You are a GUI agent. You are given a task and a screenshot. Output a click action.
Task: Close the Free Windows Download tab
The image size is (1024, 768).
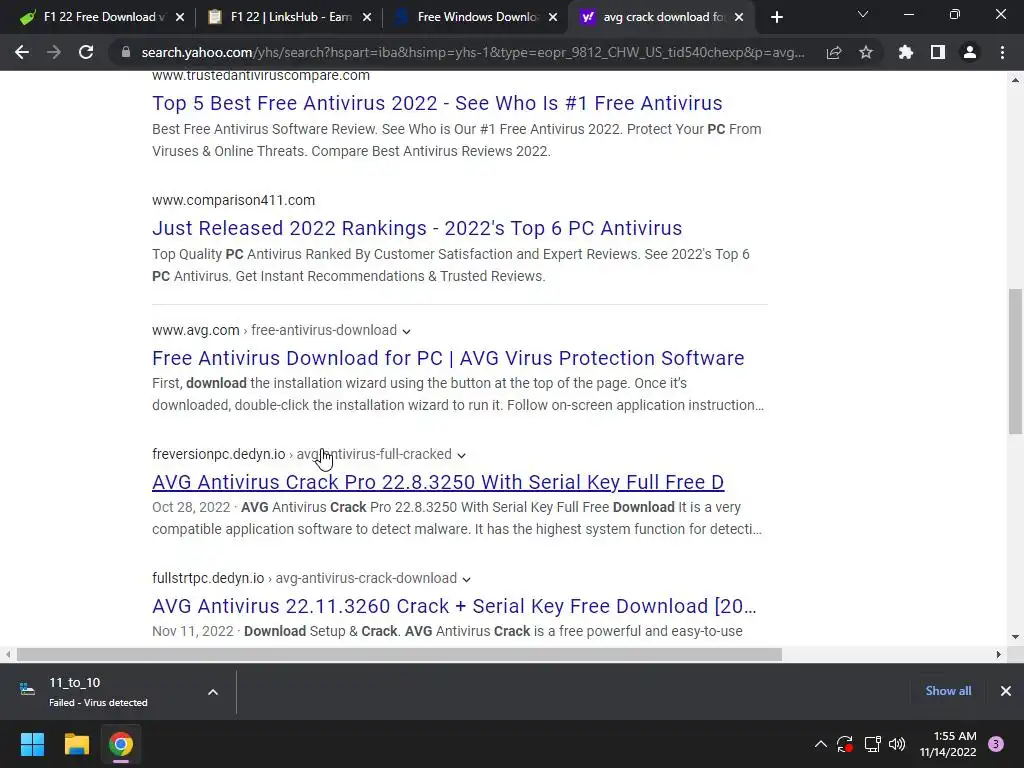coord(553,17)
